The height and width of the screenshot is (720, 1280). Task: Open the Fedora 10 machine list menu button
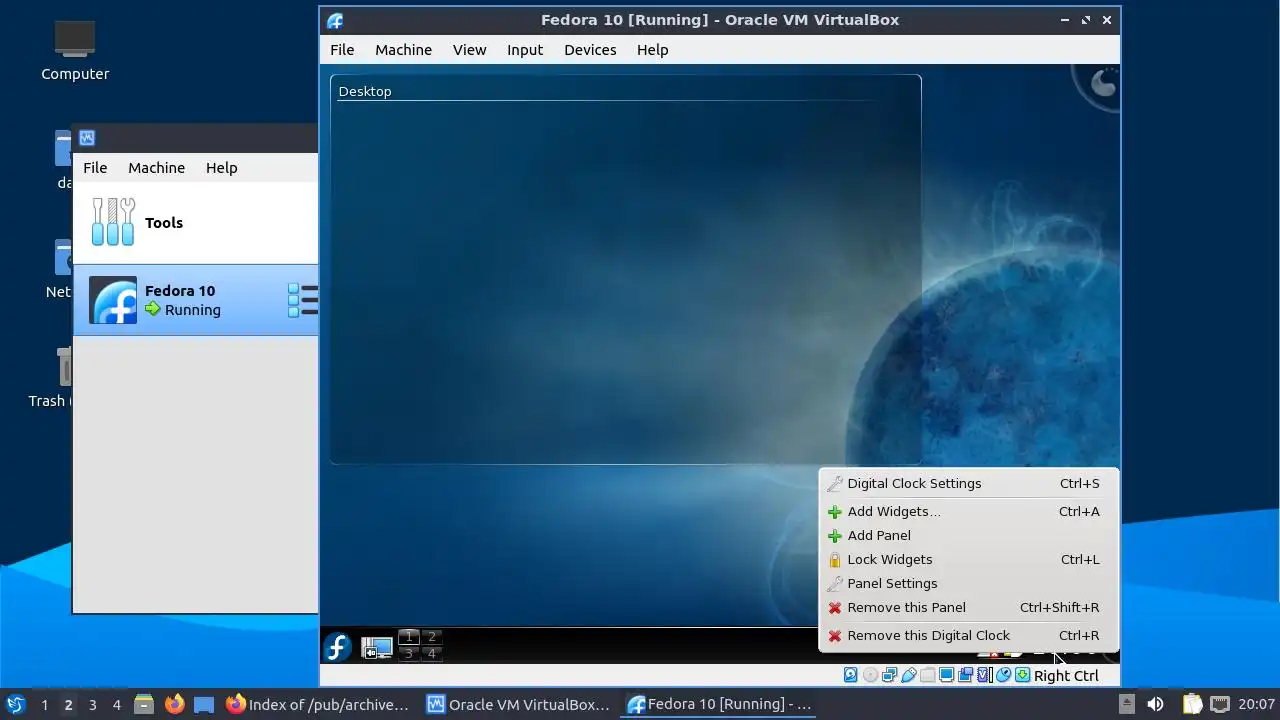click(303, 300)
